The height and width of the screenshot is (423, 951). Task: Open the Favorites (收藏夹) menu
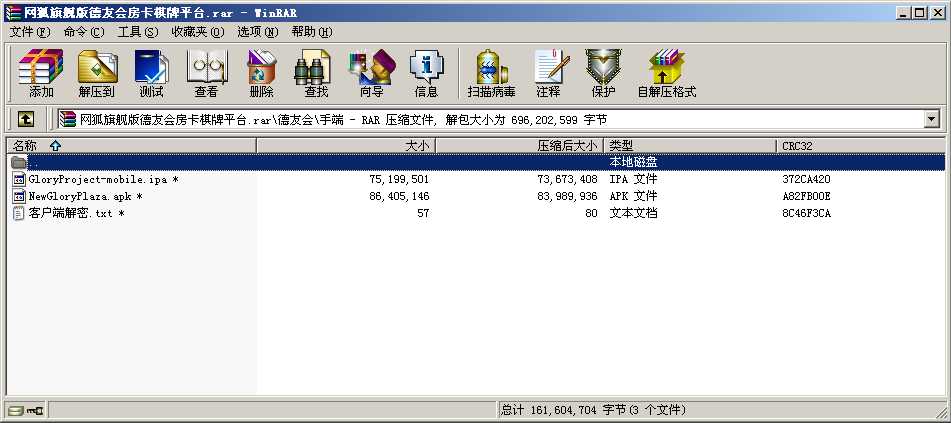198,32
